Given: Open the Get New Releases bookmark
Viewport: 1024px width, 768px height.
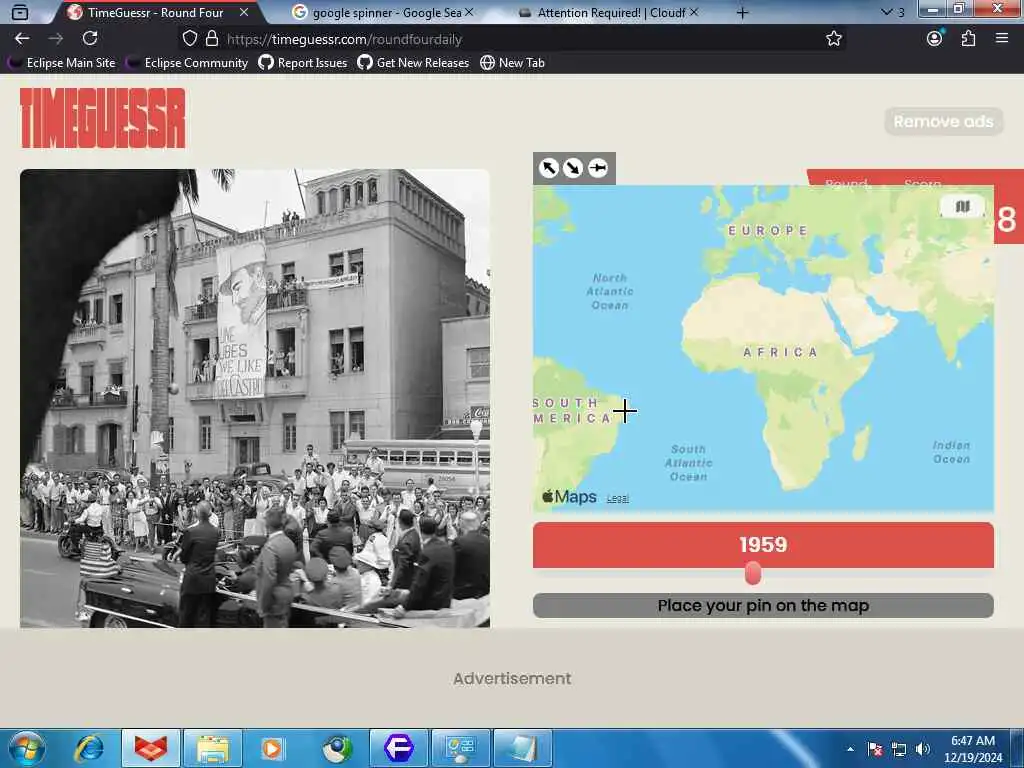Looking at the screenshot, I should [413, 63].
